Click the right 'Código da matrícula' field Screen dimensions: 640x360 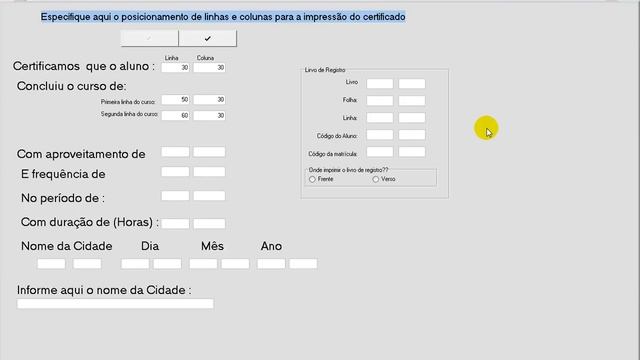[x=412, y=152]
